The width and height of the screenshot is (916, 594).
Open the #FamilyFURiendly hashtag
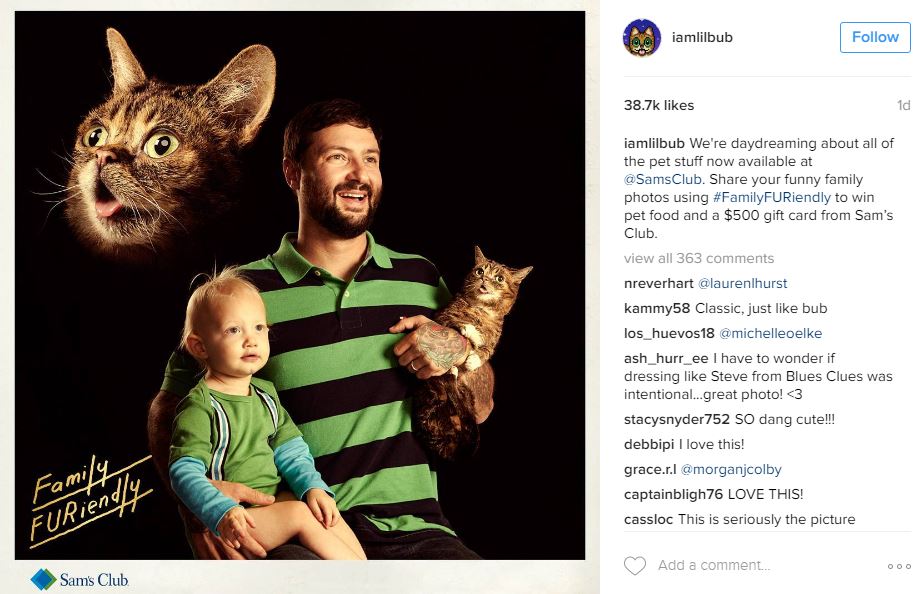(771, 197)
